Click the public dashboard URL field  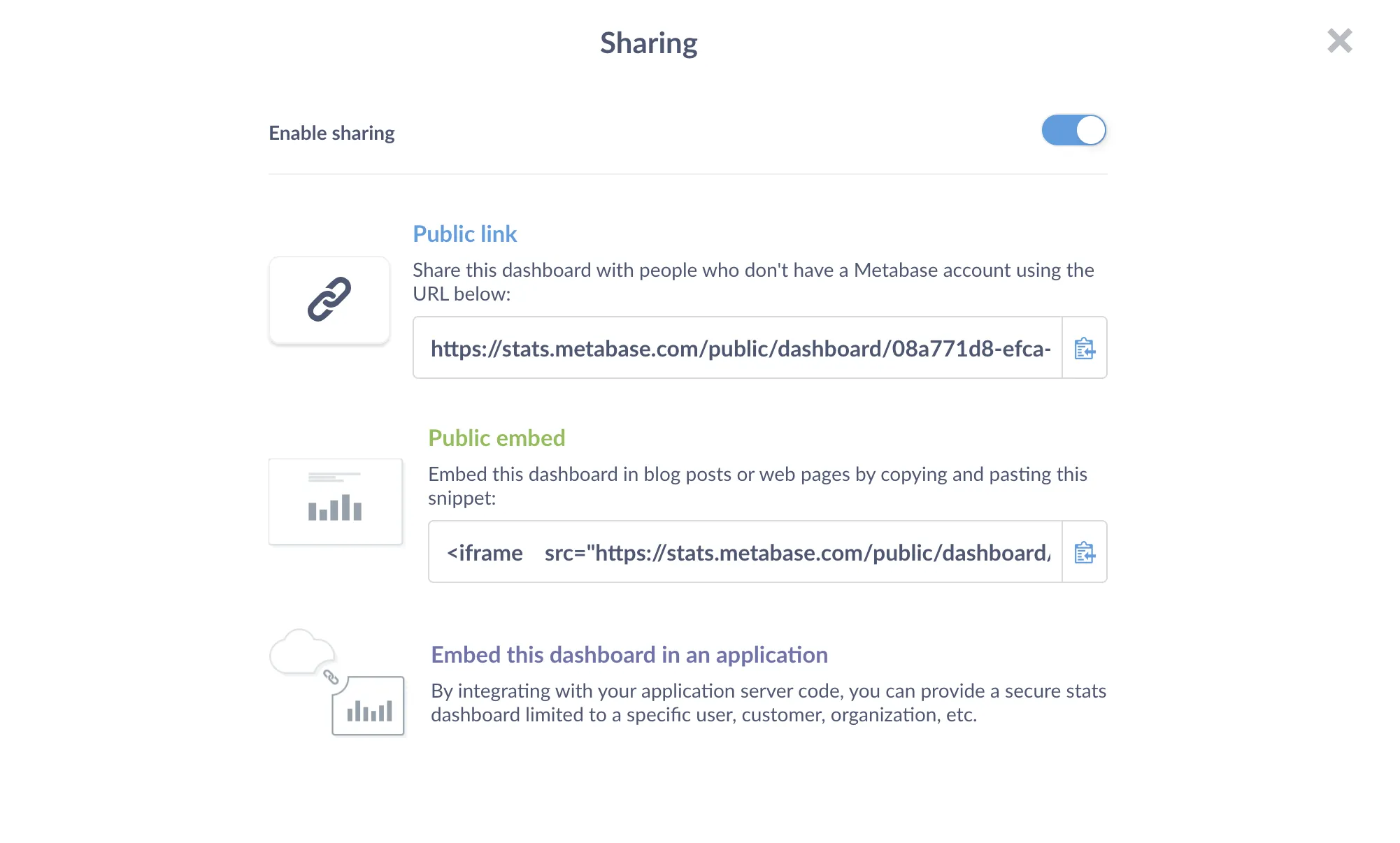click(738, 348)
